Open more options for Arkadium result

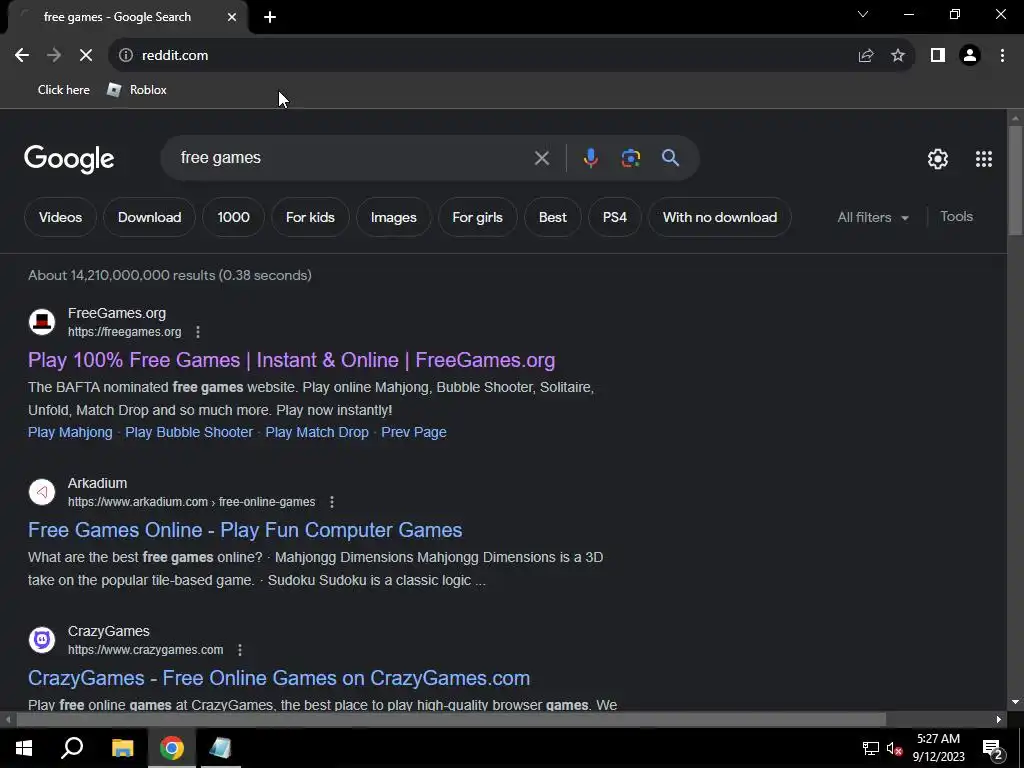click(x=332, y=502)
